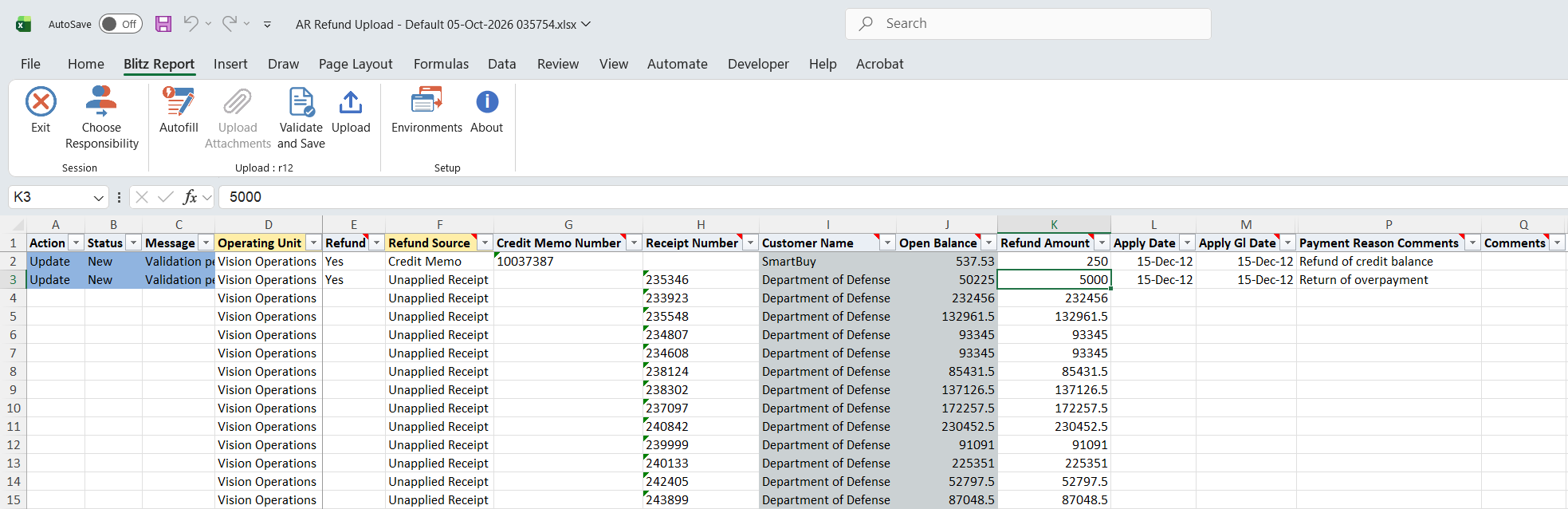This screenshot has height=509, width=1568.
Task: Click the Redo arrow
Action: [x=230, y=24]
